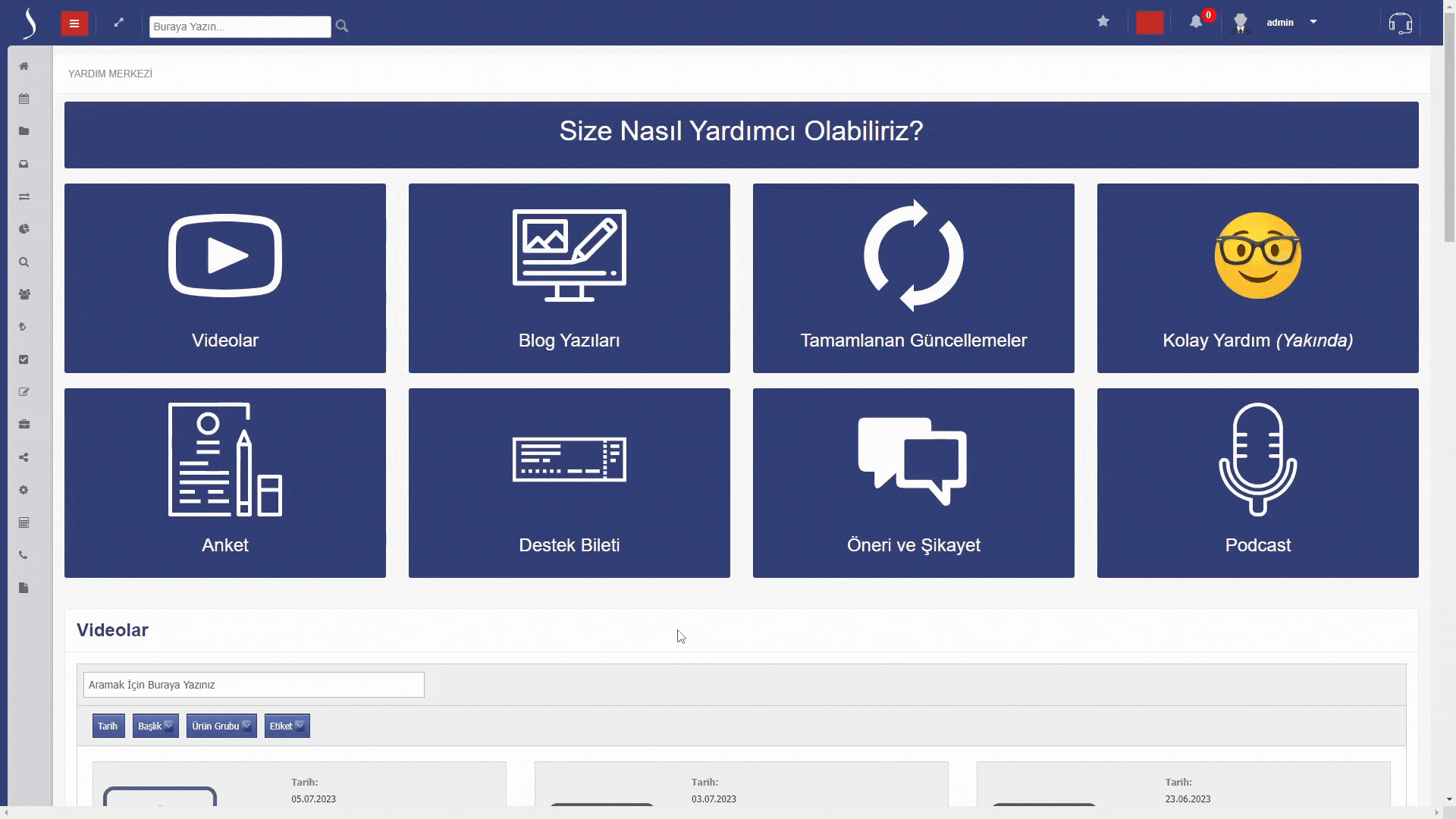Click the red color swatch in header
Image resolution: width=1456 pixels, height=819 pixels.
click(x=1150, y=23)
